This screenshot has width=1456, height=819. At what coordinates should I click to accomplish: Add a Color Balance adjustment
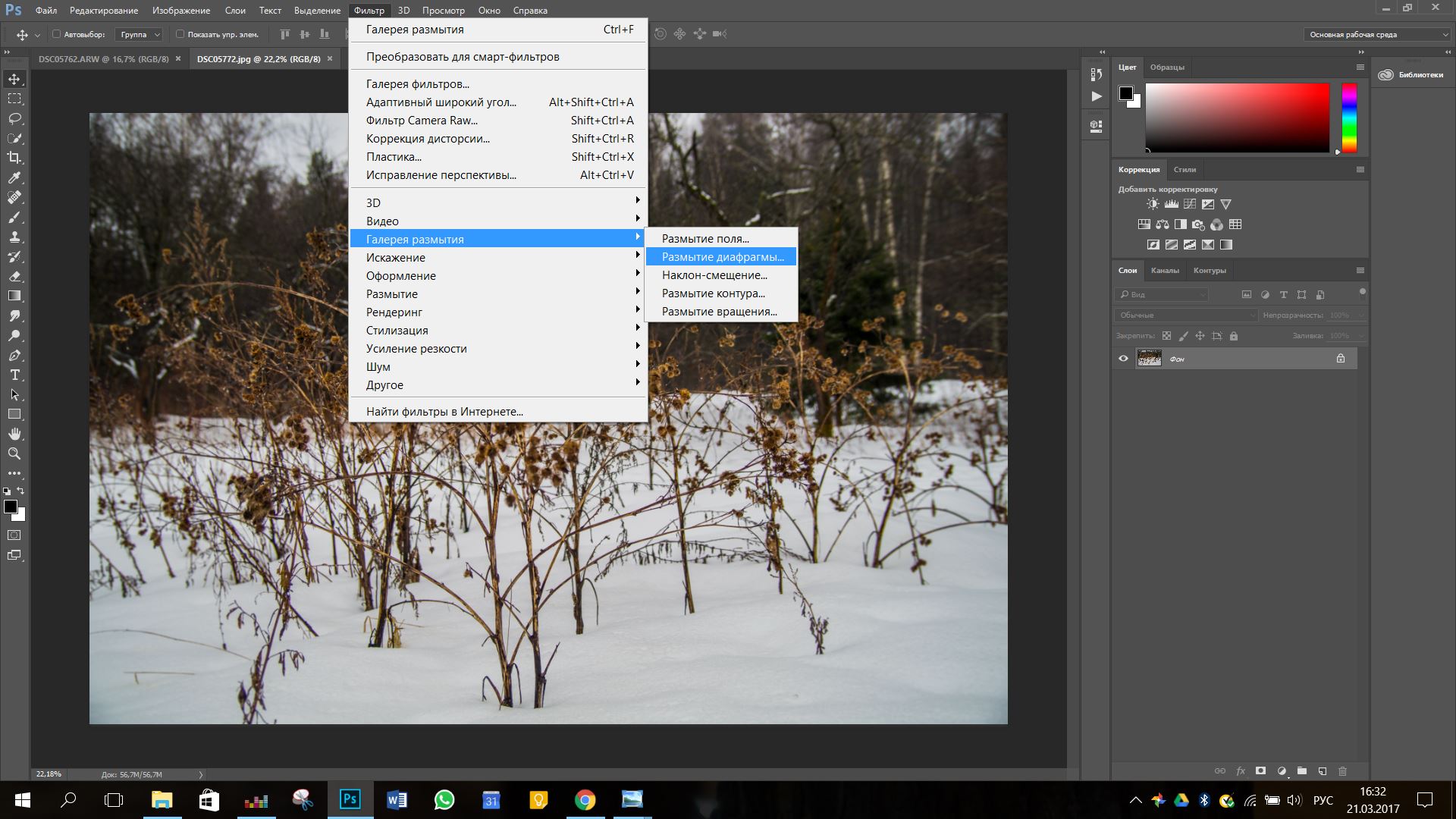pos(1163,224)
